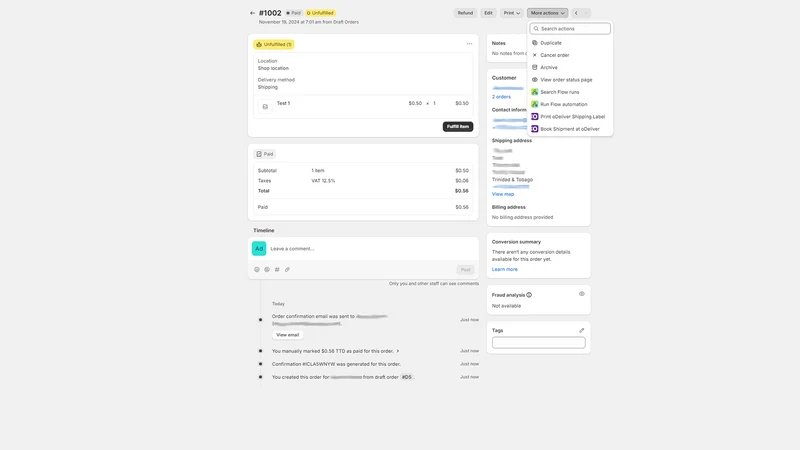Click the Fulfill item button

click(458, 127)
